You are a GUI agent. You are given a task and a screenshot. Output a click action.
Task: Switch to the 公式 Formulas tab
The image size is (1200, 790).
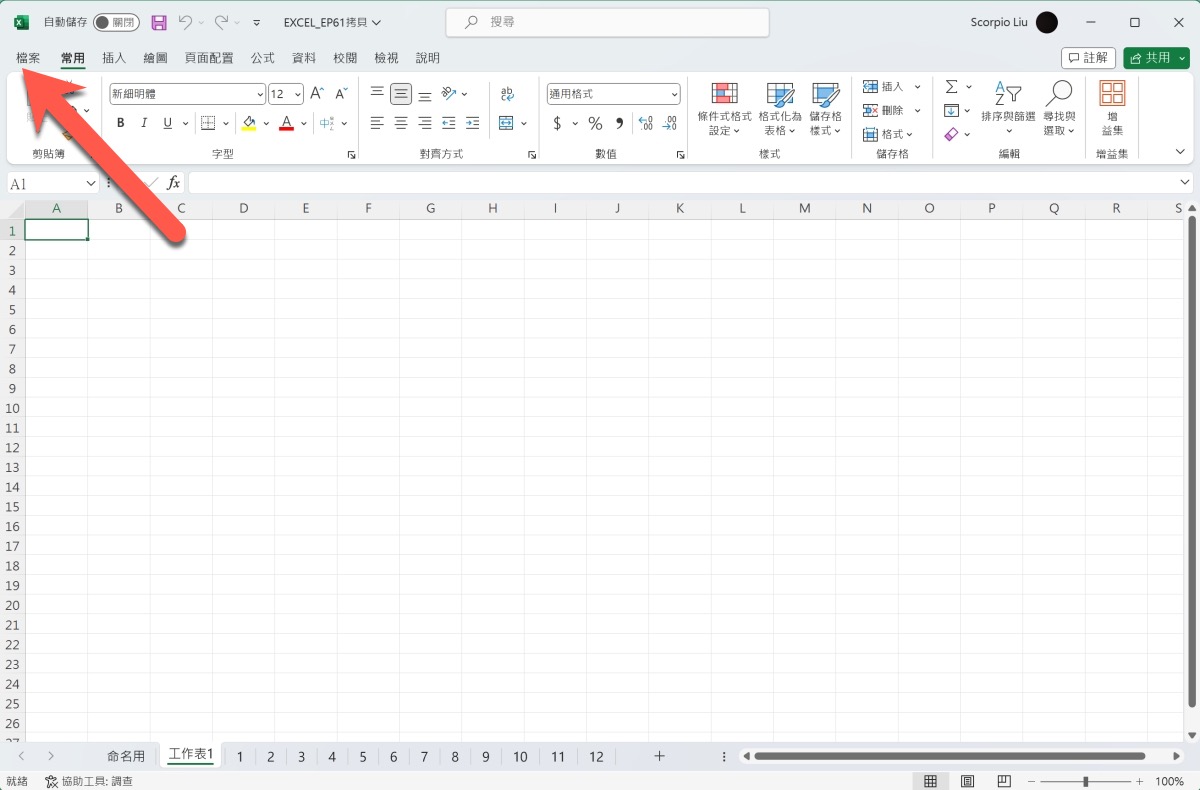263,58
